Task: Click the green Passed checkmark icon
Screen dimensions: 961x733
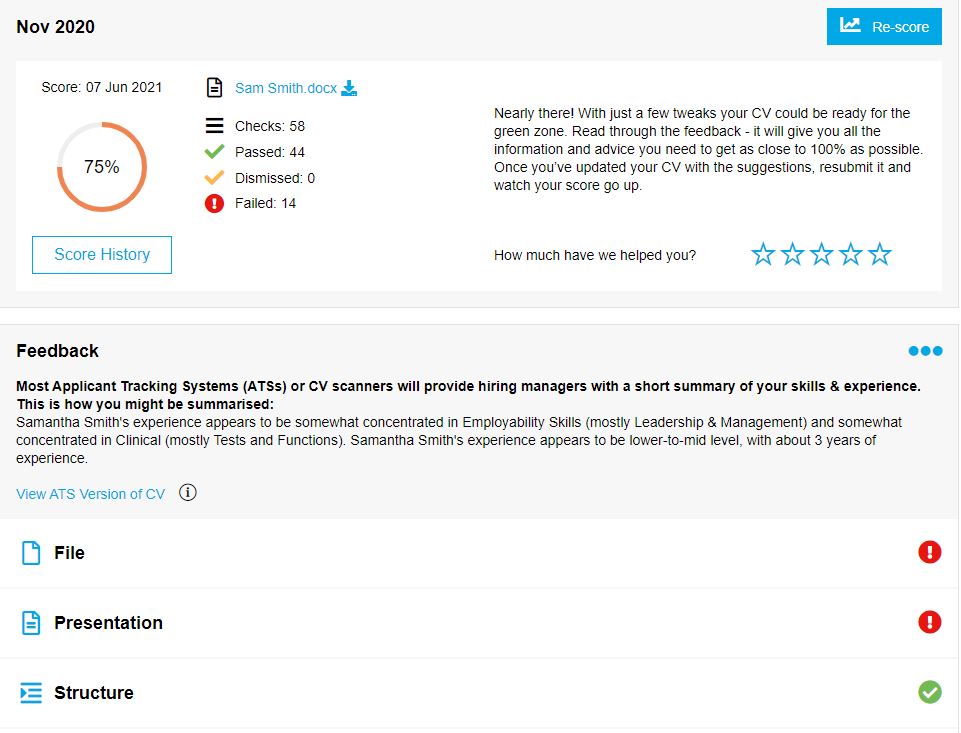Action: point(214,151)
